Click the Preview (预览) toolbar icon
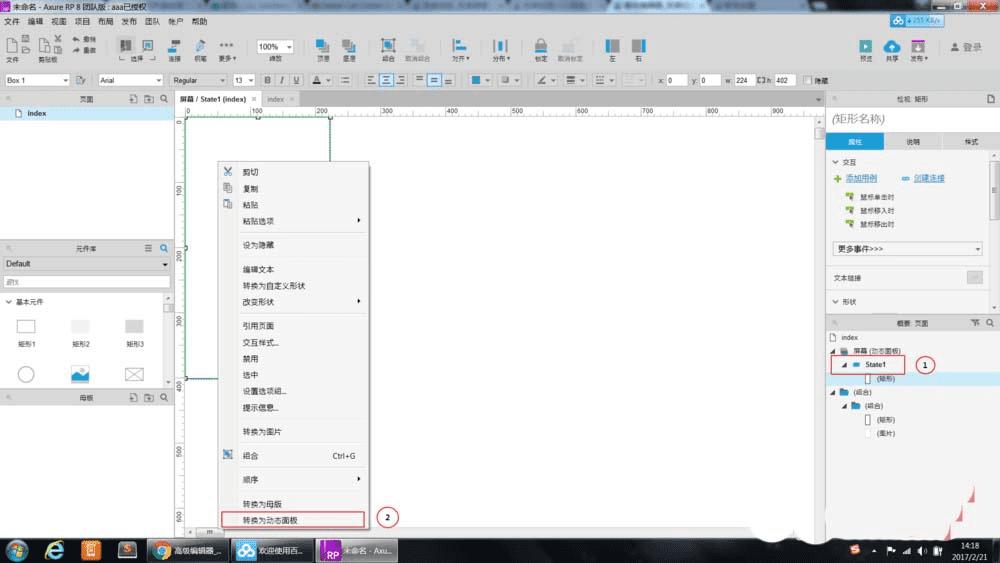The height and width of the screenshot is (563, 1000). click(x=865, y=45)
